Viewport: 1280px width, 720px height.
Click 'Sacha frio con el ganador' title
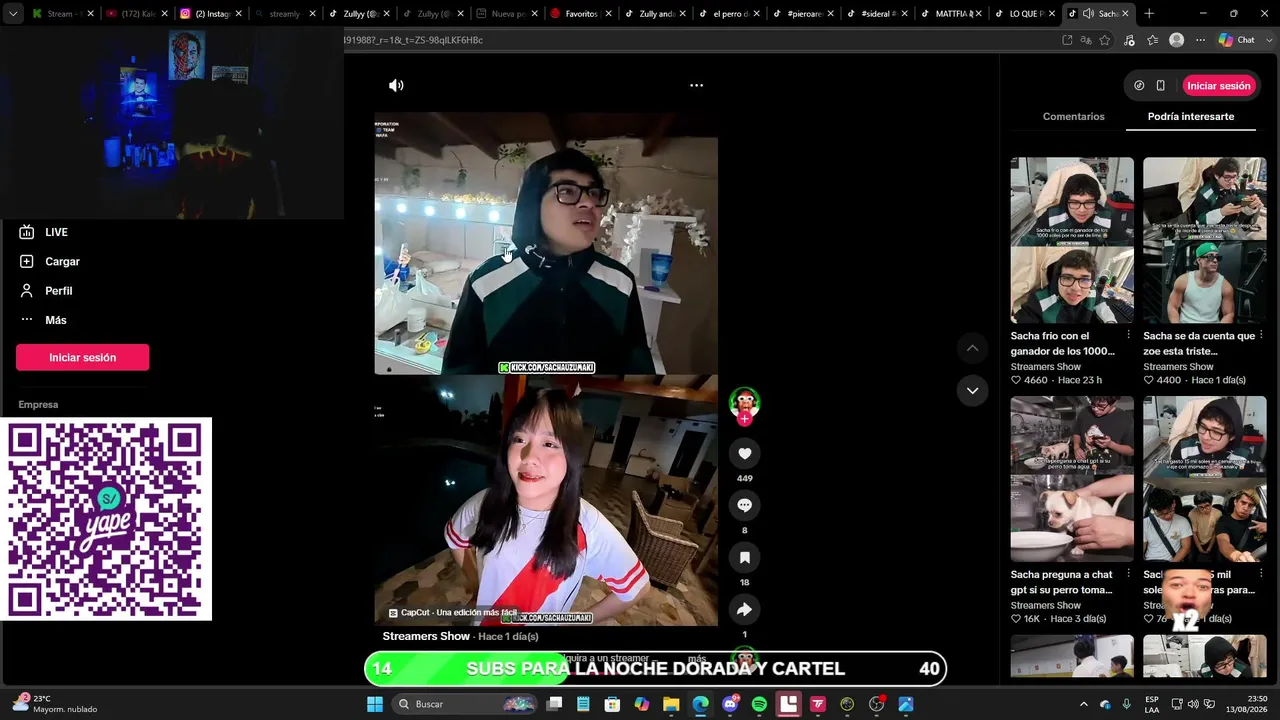click(1063, 343)
